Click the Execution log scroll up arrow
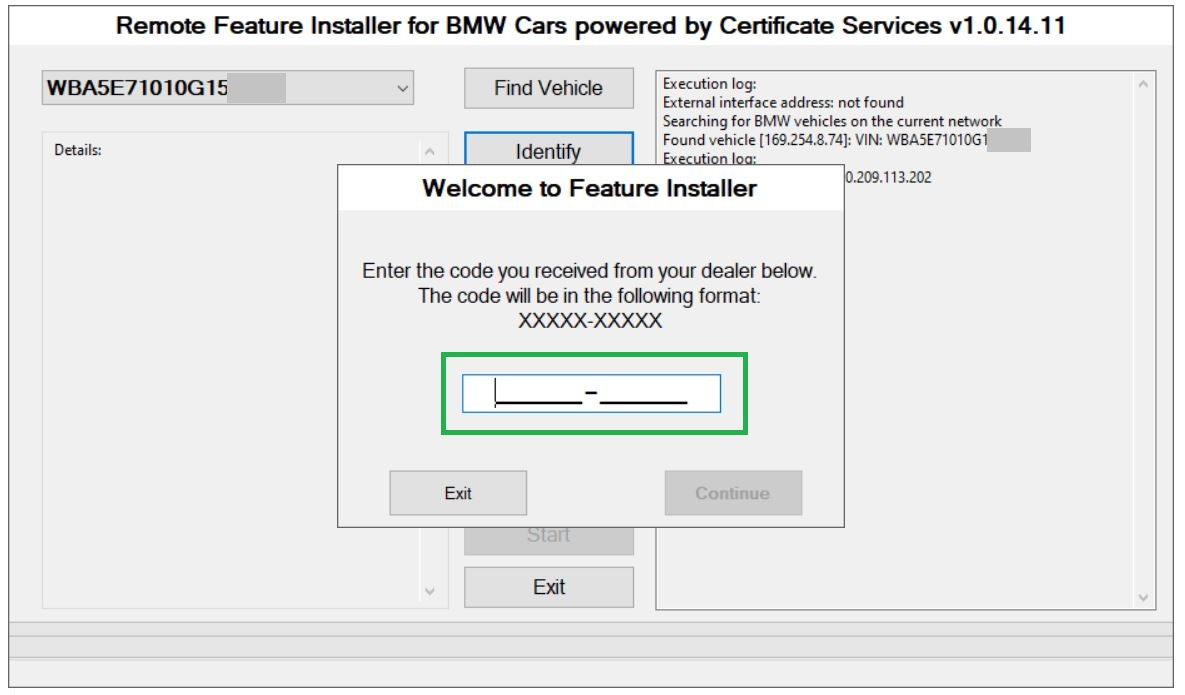This screenshot has width=1185, height=695. pyautogui.click(x=1144, y=85)
